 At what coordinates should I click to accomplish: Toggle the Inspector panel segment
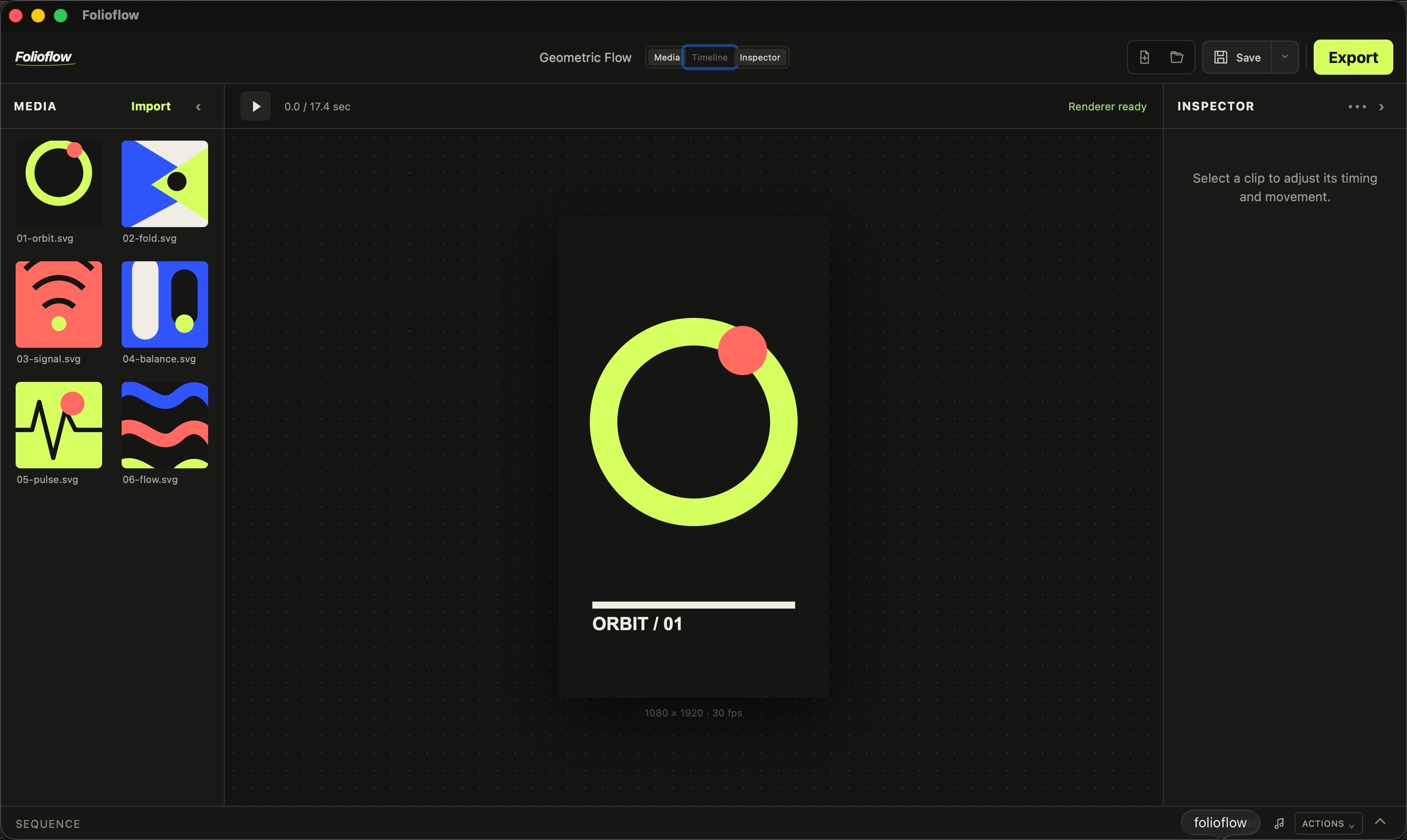pos(760,57)
